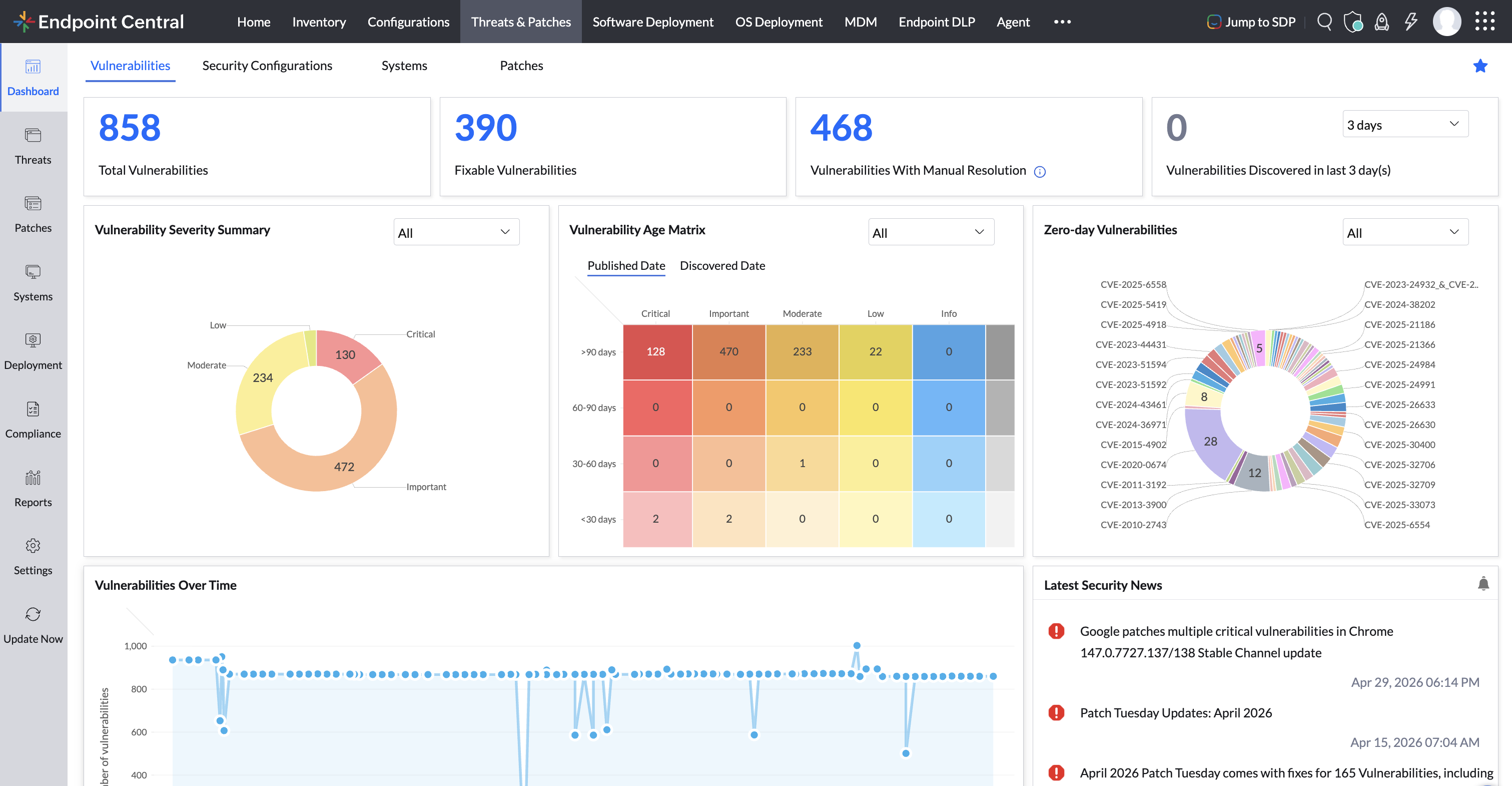
Task: Click the Important 472 donut segment
Action: click(344, 467)
